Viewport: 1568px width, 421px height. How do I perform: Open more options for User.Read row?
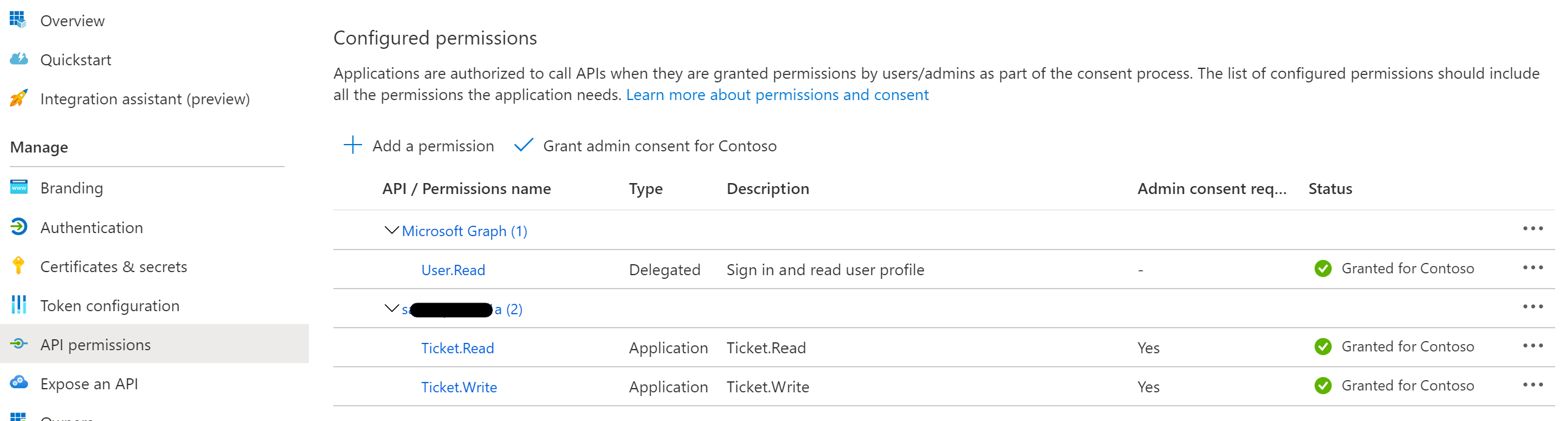1533,268
